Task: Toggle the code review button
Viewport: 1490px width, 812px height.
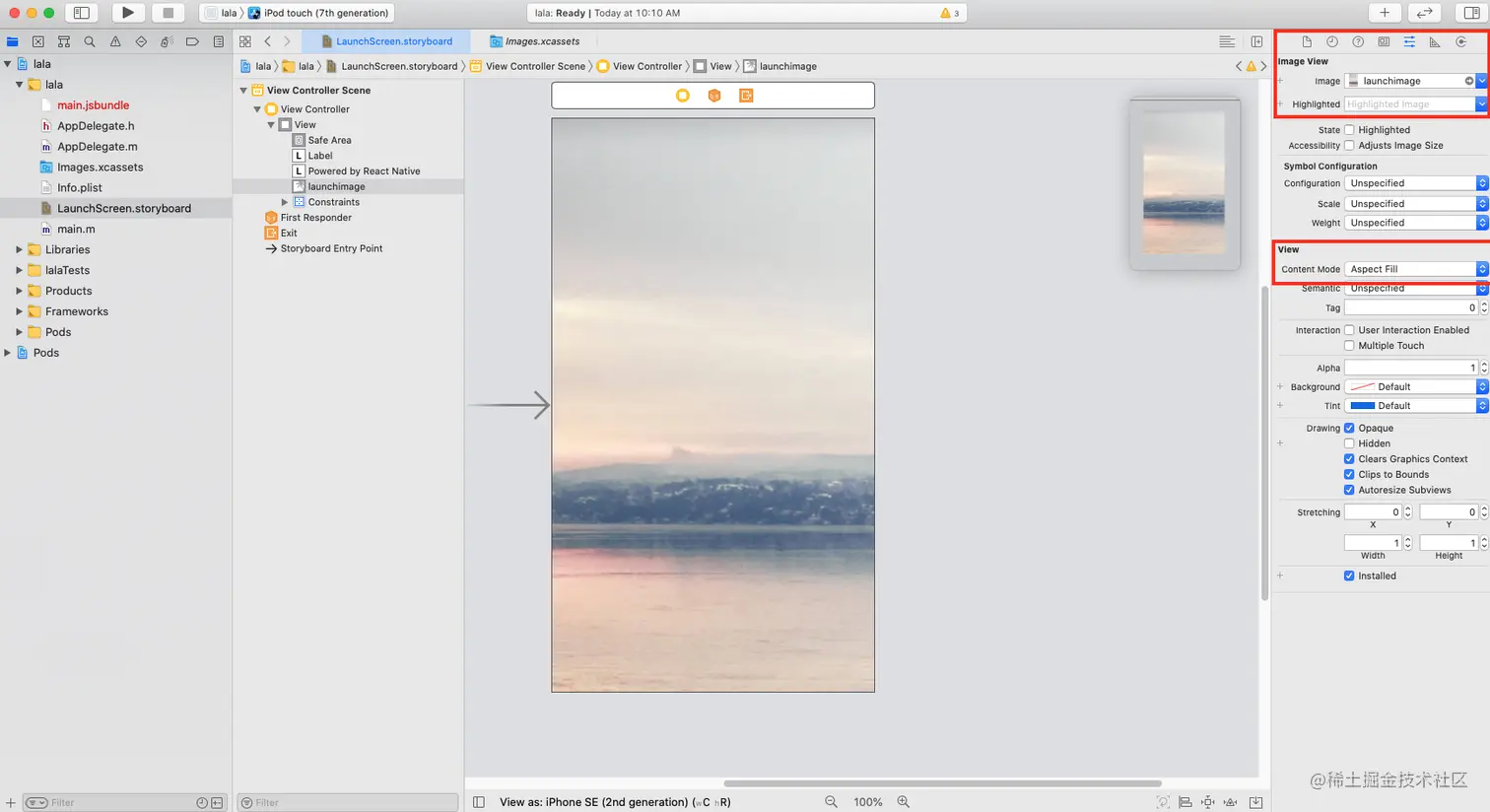Action: (x=1424, y=13)
